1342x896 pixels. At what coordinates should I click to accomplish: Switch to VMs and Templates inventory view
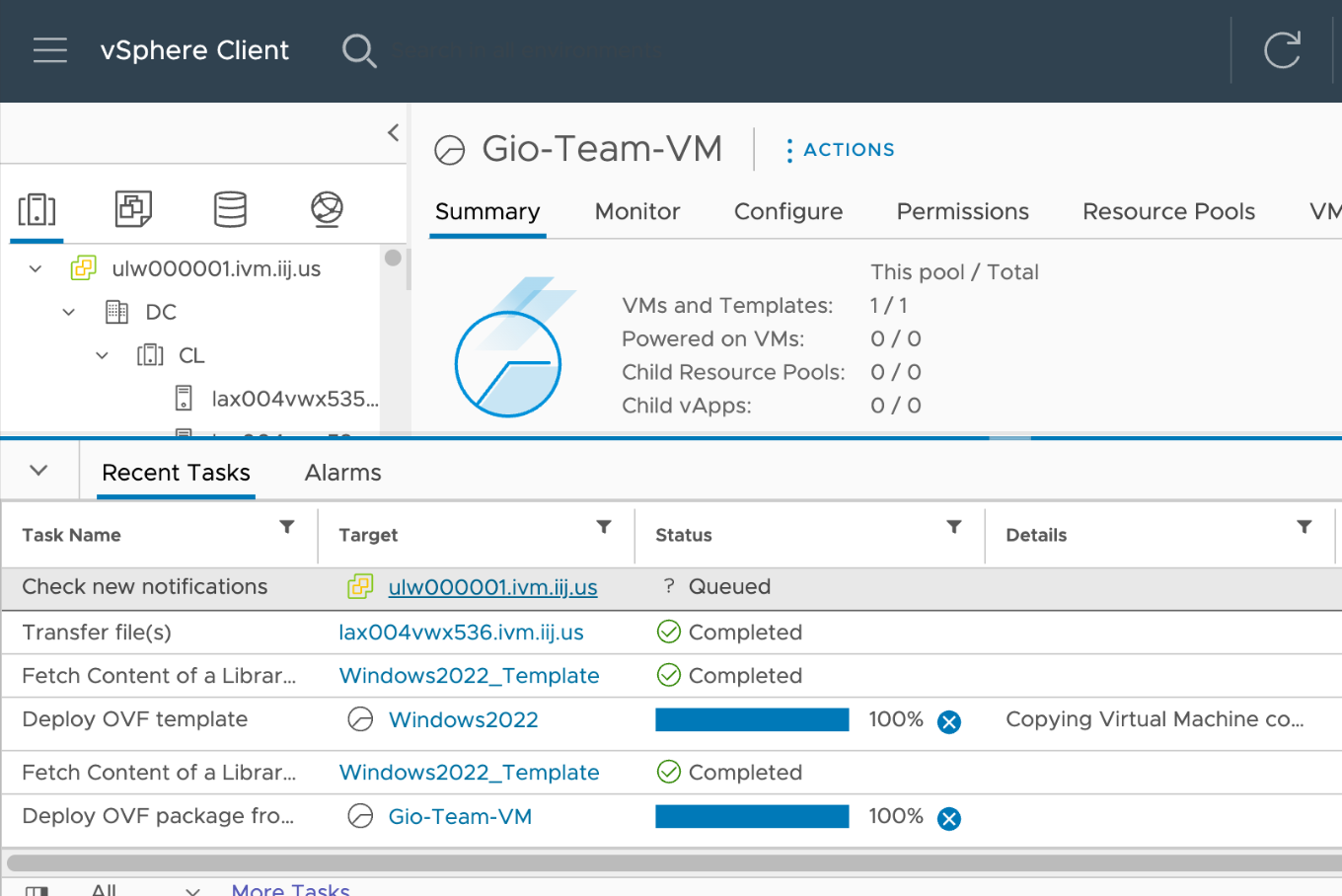click(133, 209)
